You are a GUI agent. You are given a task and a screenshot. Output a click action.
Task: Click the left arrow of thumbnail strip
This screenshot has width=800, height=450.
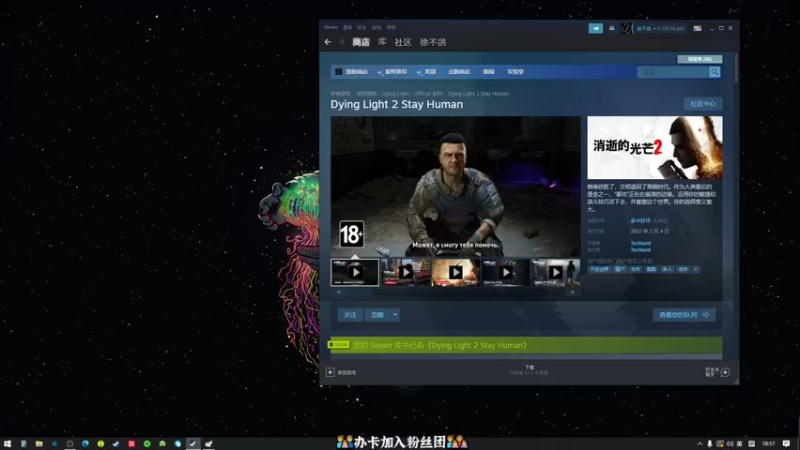(338, 292)
